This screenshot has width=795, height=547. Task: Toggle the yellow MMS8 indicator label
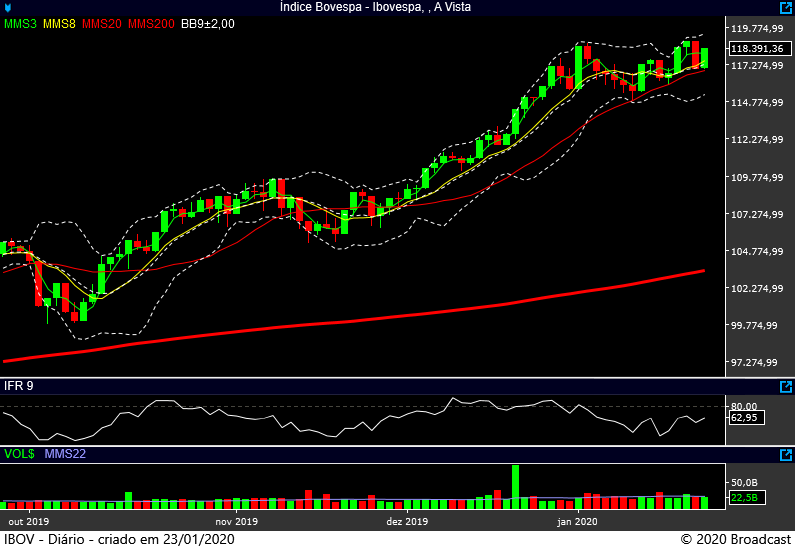coord(59,24)
